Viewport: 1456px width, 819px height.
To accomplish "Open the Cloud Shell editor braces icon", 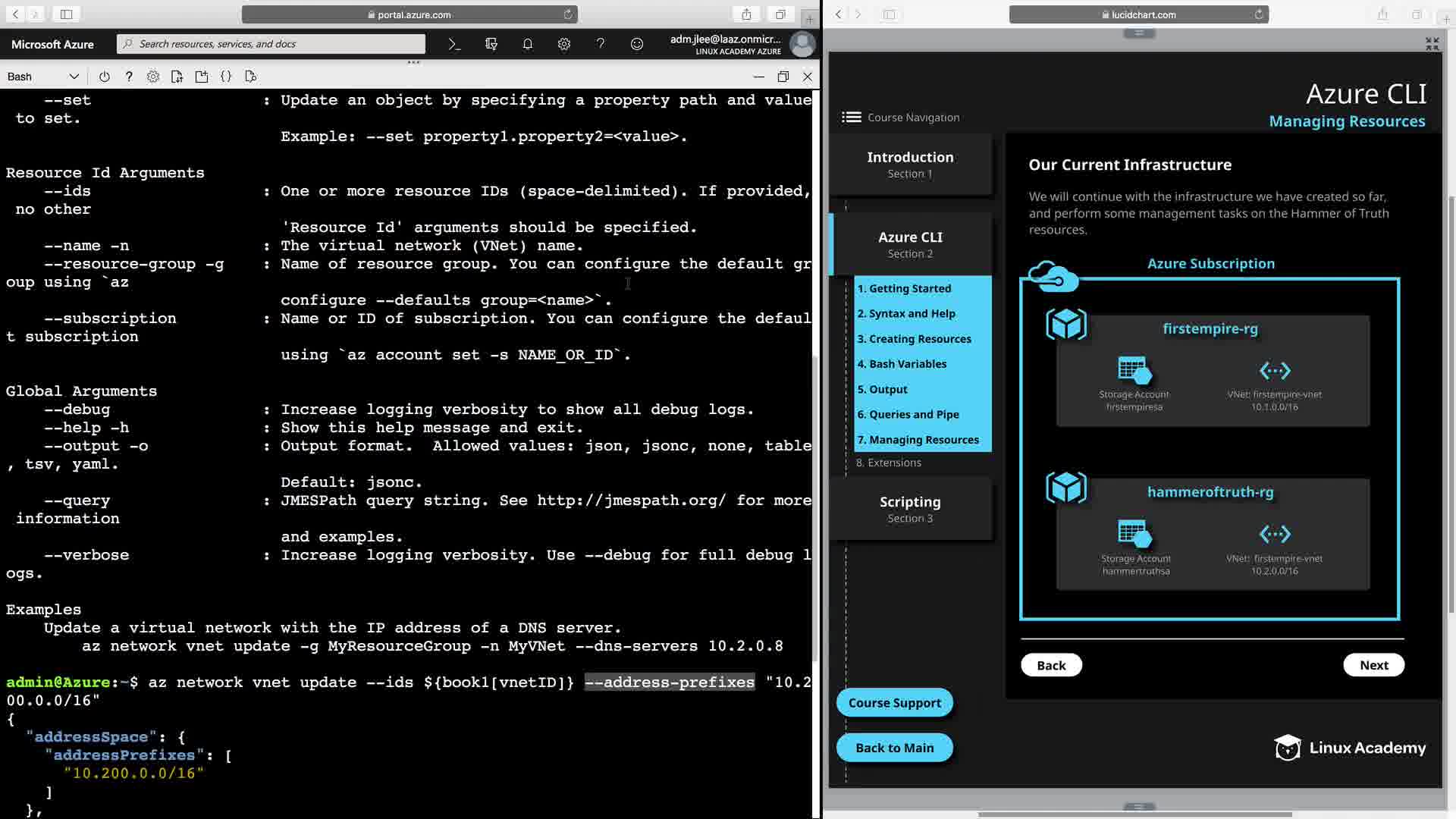I will coord(225,77).
